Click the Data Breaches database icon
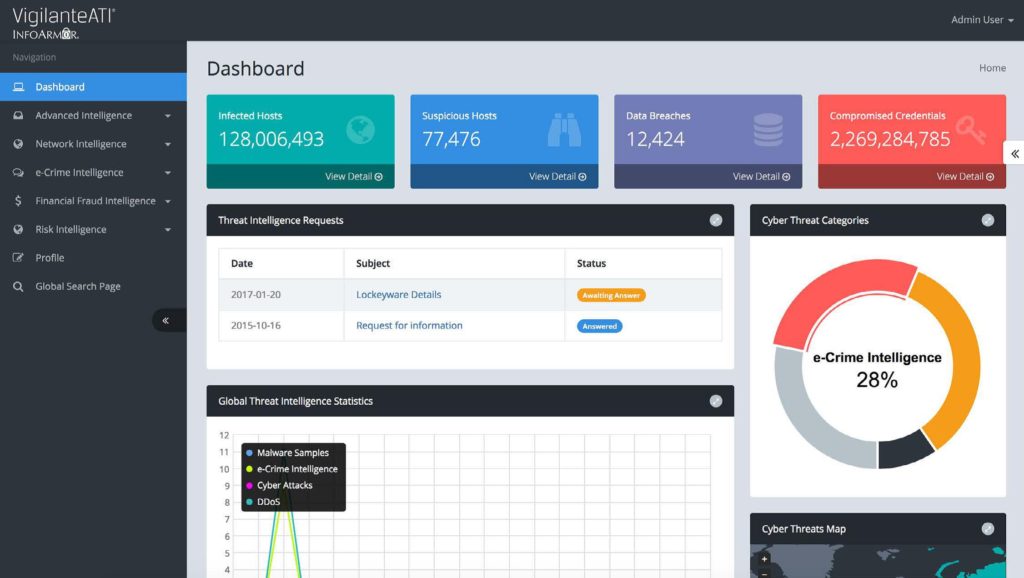This screenshot has height=578, width=1024. [768, 129]
